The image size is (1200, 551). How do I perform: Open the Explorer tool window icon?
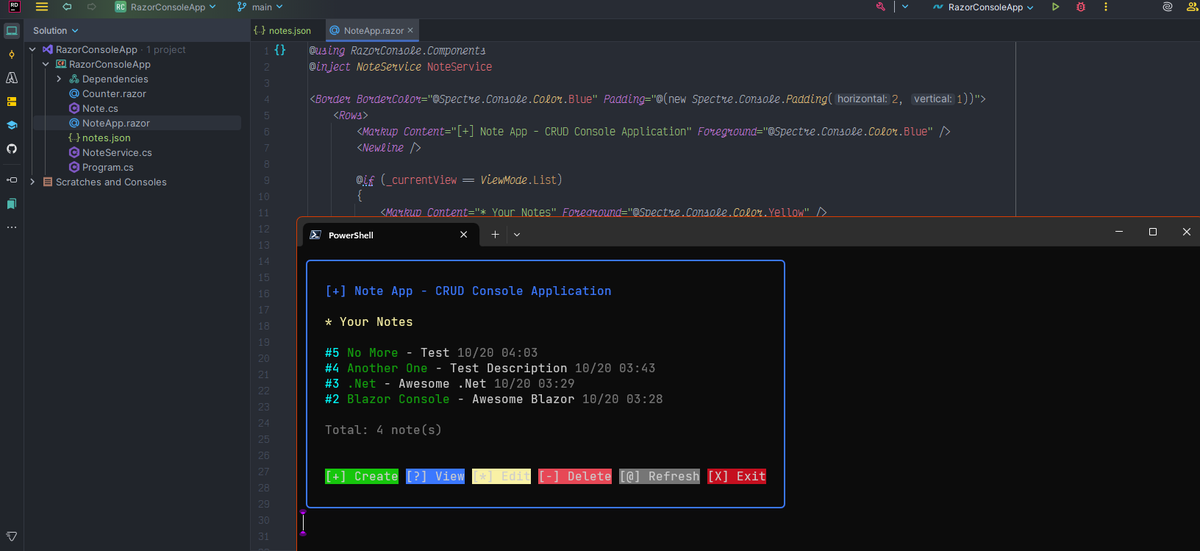pos(12,31)
